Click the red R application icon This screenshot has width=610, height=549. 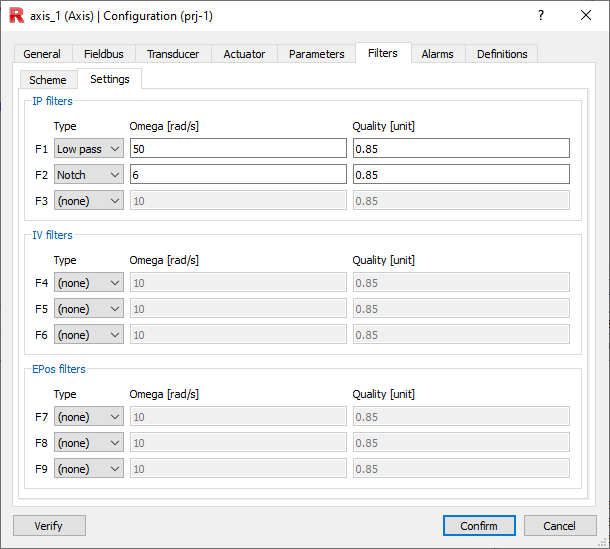pos(16,16)
